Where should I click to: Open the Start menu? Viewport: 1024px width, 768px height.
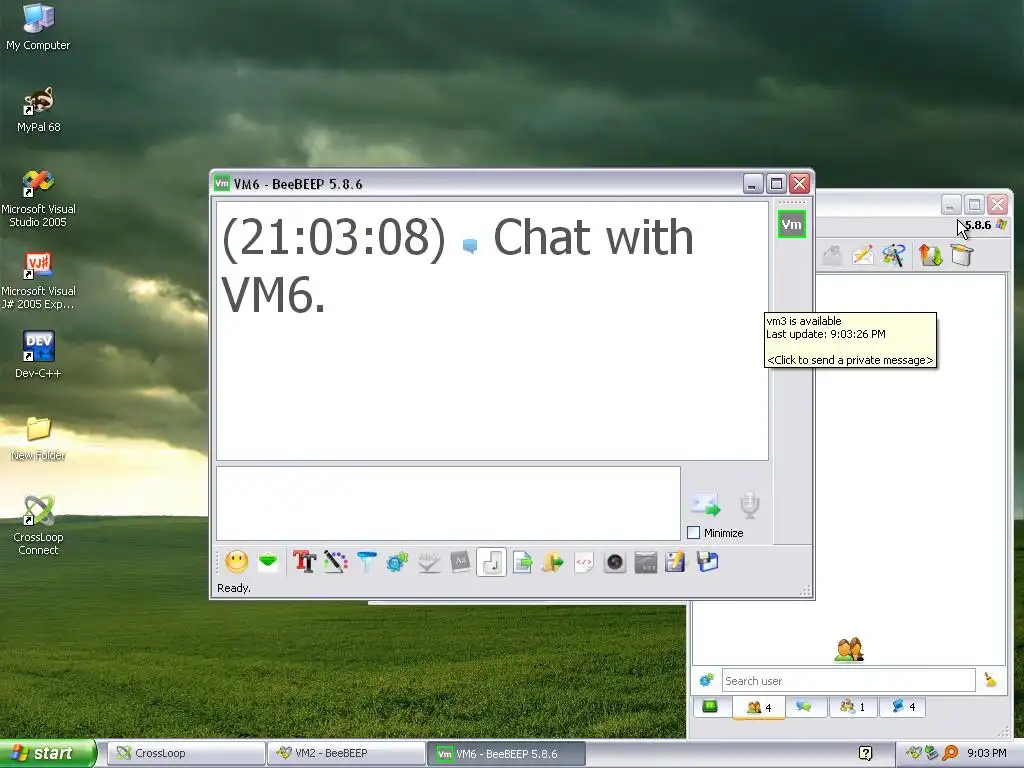point(48,753)
